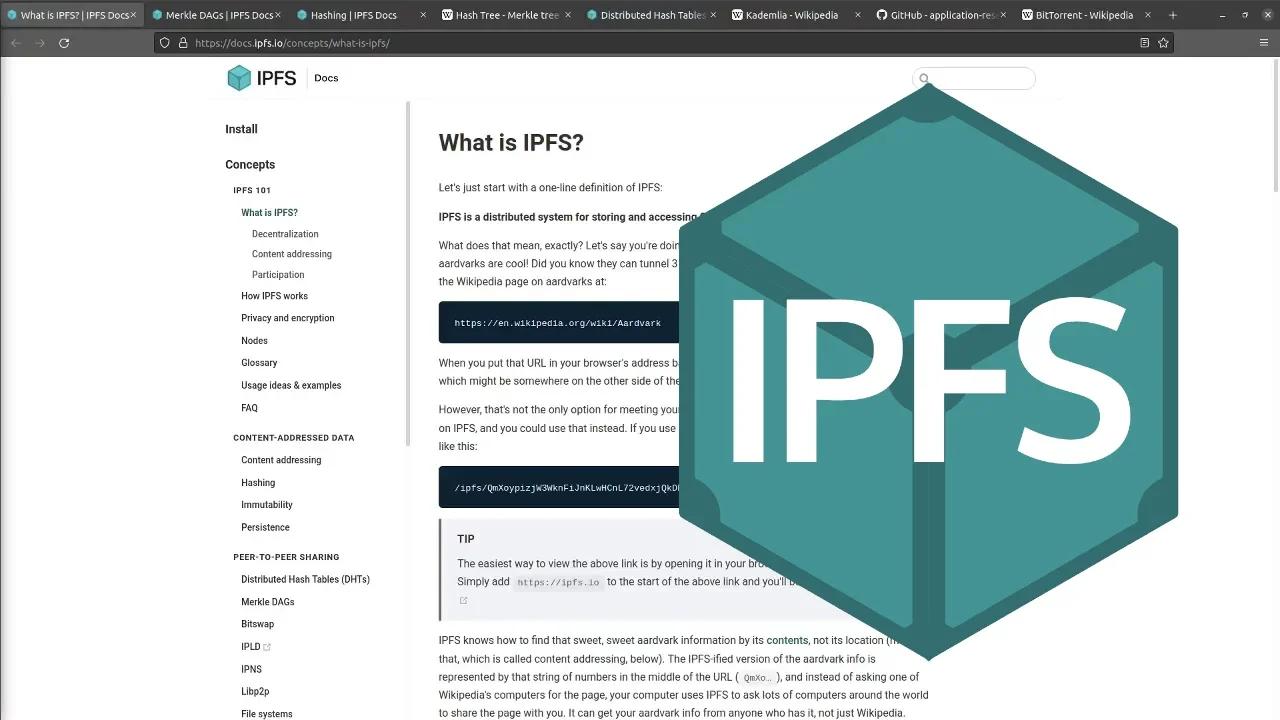Click the docs search input field
The width and height of the screenshot is (1280, 720).
(980, 79)
